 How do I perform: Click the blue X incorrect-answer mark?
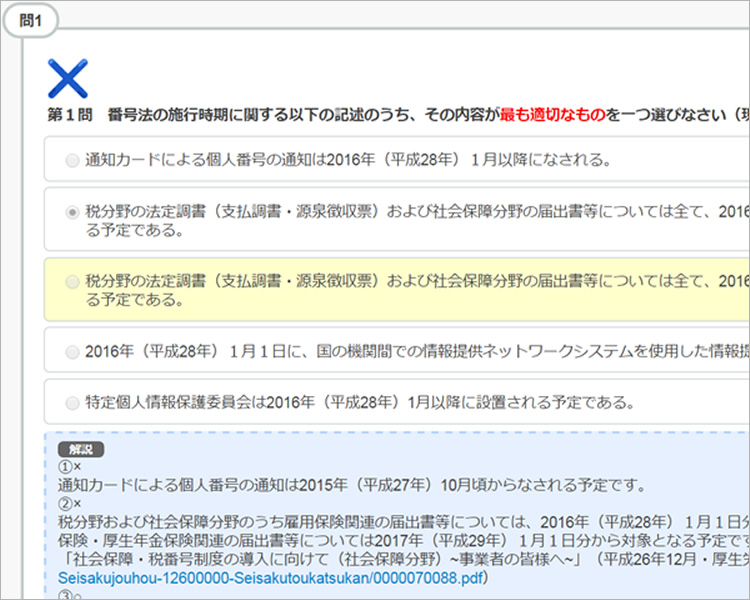point(68,78)
